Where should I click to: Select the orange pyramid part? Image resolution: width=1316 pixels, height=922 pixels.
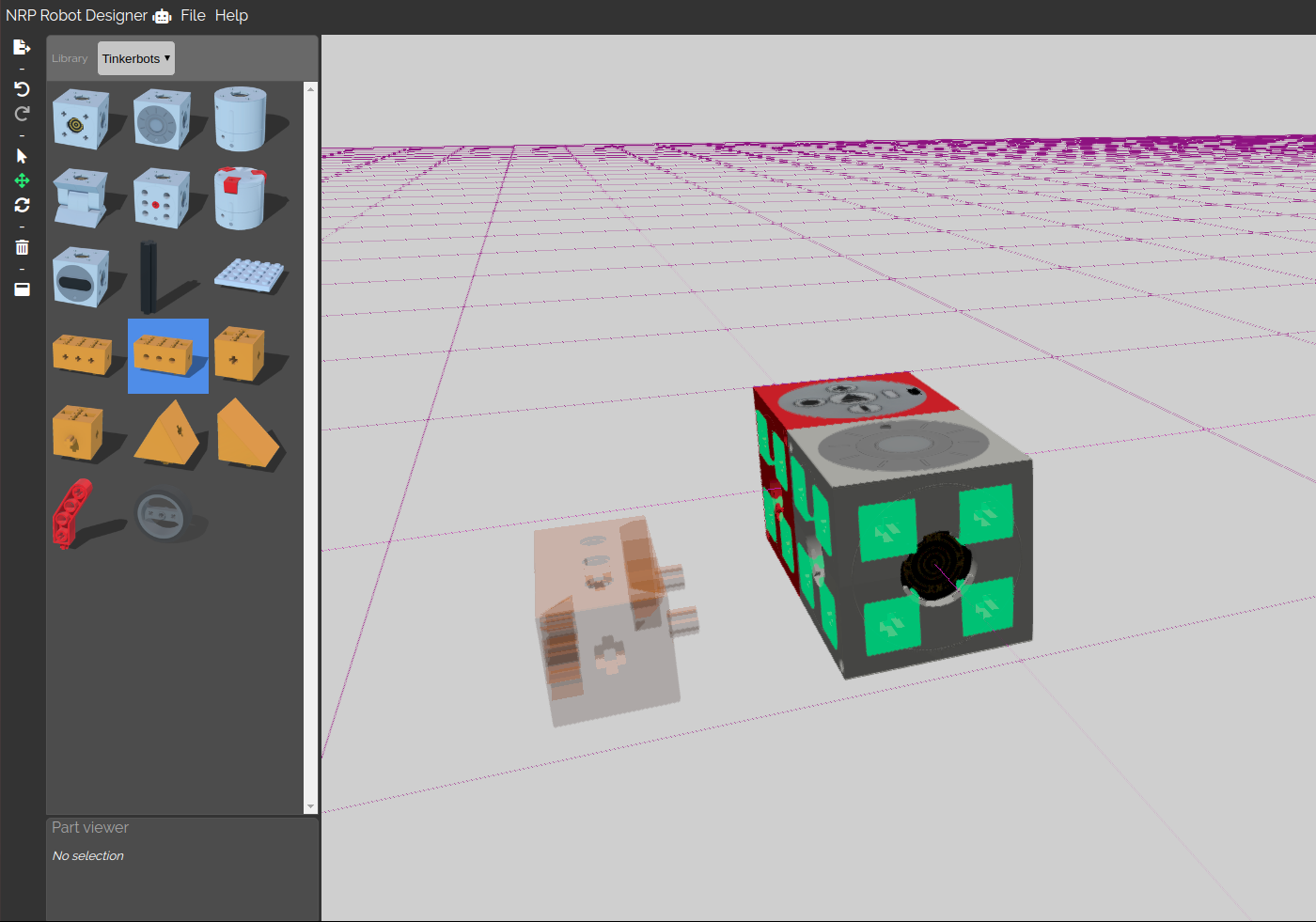tap(168, 433)
